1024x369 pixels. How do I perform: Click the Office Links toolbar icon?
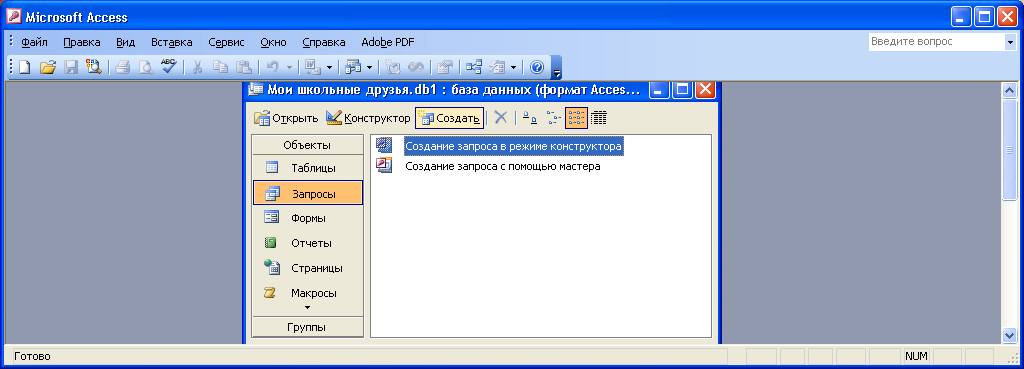point(312,67)
